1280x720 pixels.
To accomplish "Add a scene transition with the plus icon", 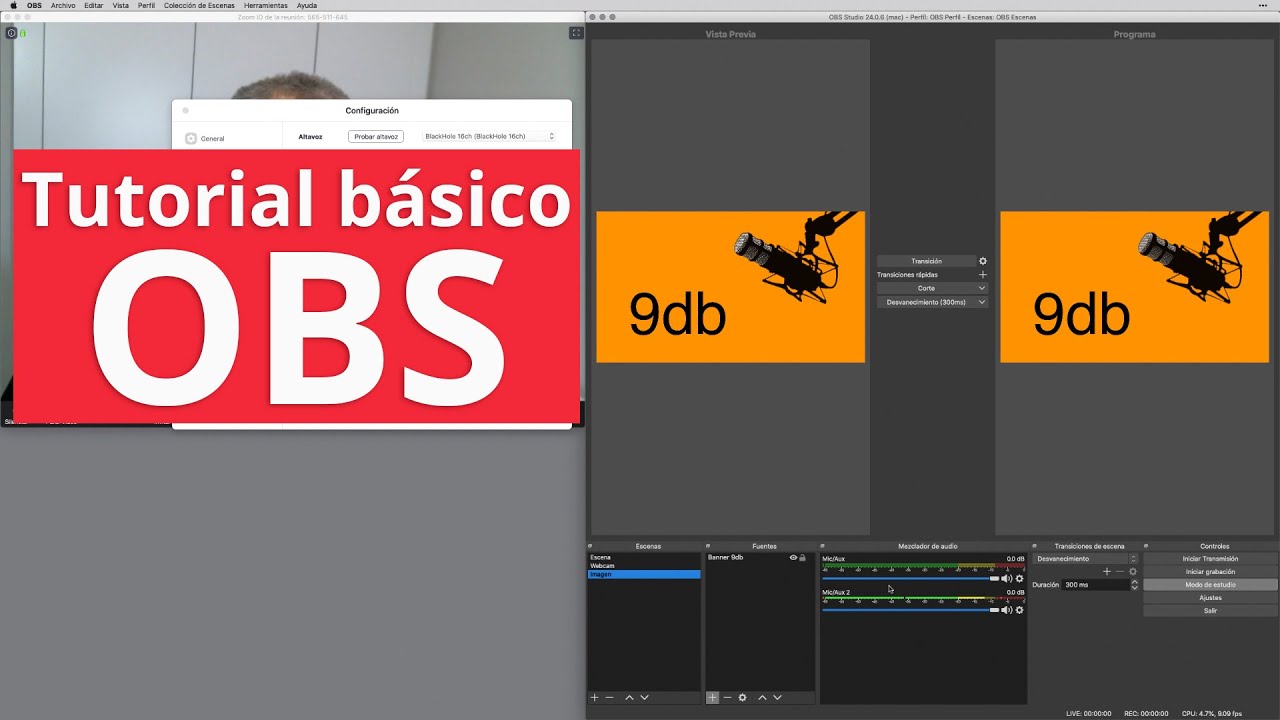I will 1106,571.
